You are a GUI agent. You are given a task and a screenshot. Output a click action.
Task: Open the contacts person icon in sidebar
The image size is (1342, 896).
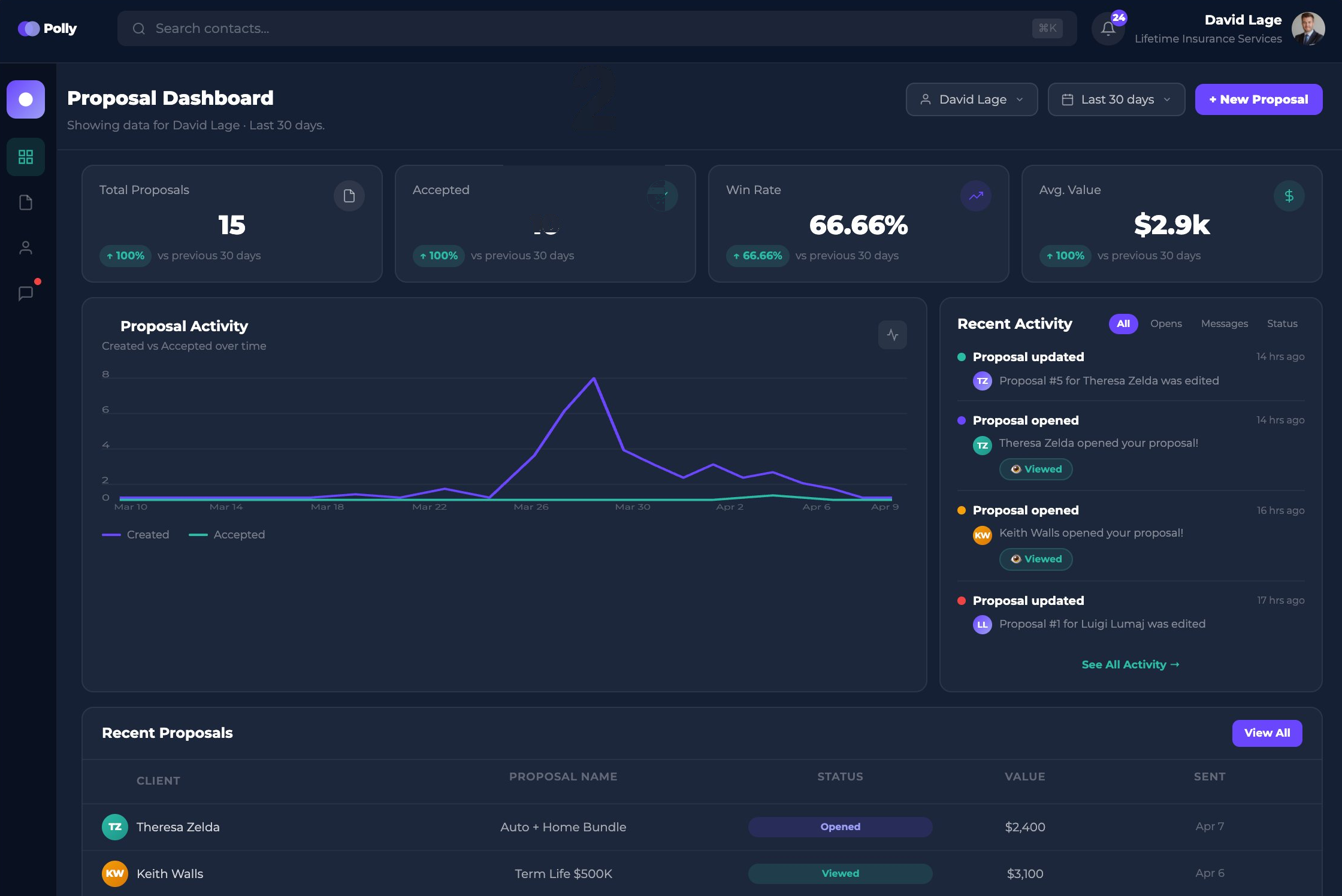tap(26, 248)
